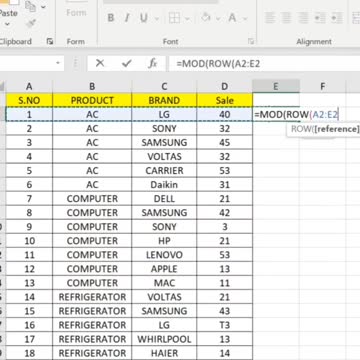Click the sale value 45 cell
This screenshot has width=360, height=360.
click(x=225, y=142)
